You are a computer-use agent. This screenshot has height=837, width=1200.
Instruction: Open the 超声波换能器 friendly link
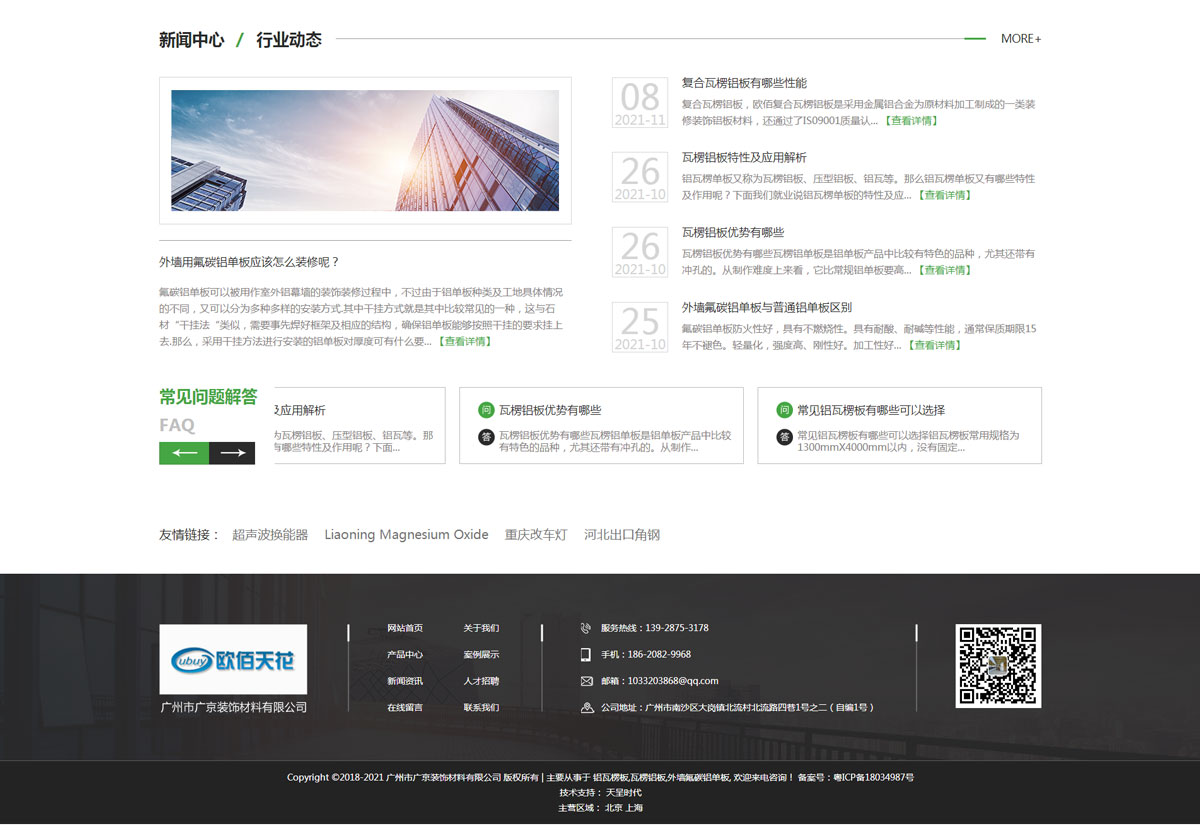(270, 535)
